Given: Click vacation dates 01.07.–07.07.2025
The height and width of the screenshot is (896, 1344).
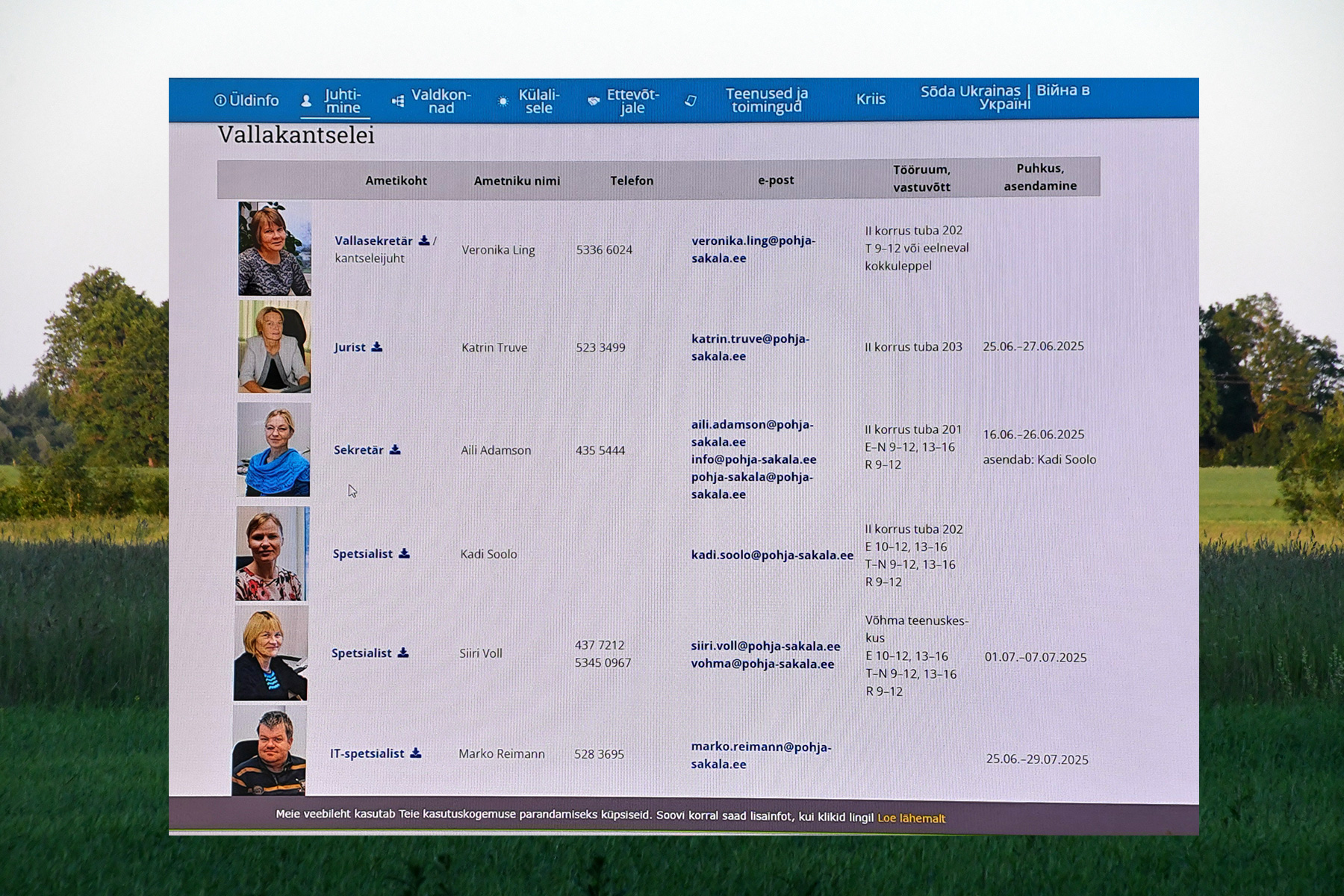Looking at the screenshot, I should (x=1036, y=658).
